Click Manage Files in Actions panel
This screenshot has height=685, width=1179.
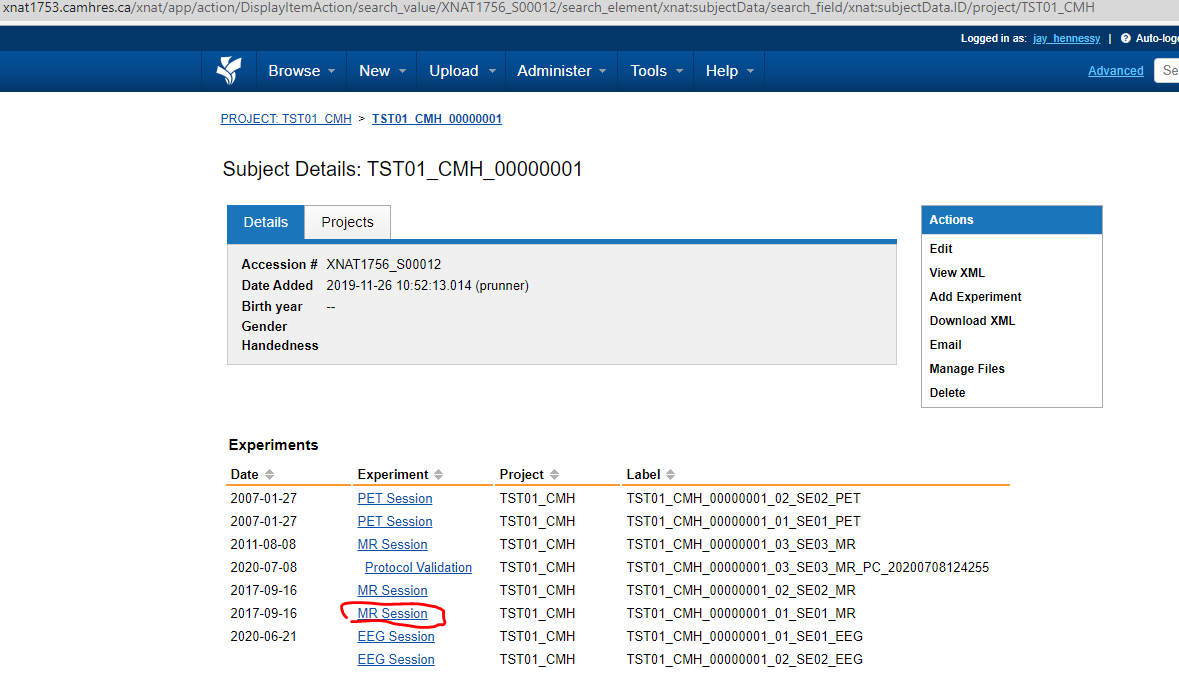pyautogui.click(x=967, y=369)
